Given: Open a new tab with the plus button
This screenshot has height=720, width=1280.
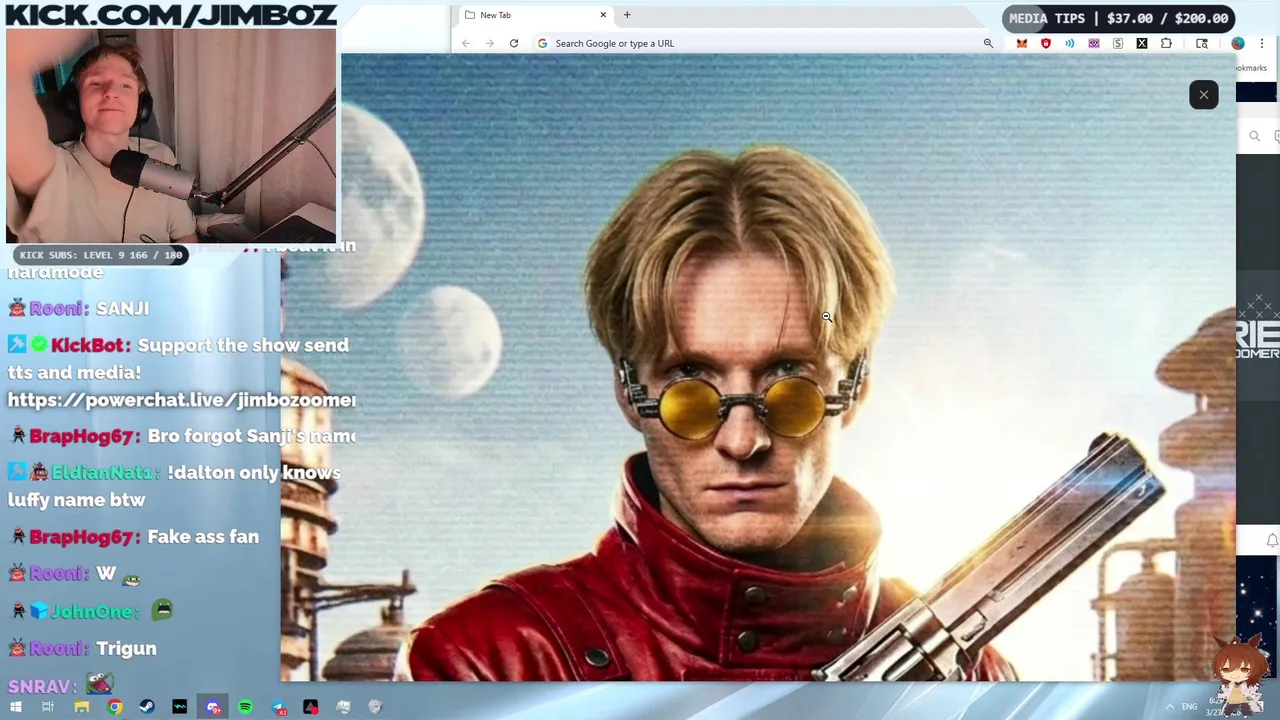Looking at the screenshot, I should (x=627, y=15).
